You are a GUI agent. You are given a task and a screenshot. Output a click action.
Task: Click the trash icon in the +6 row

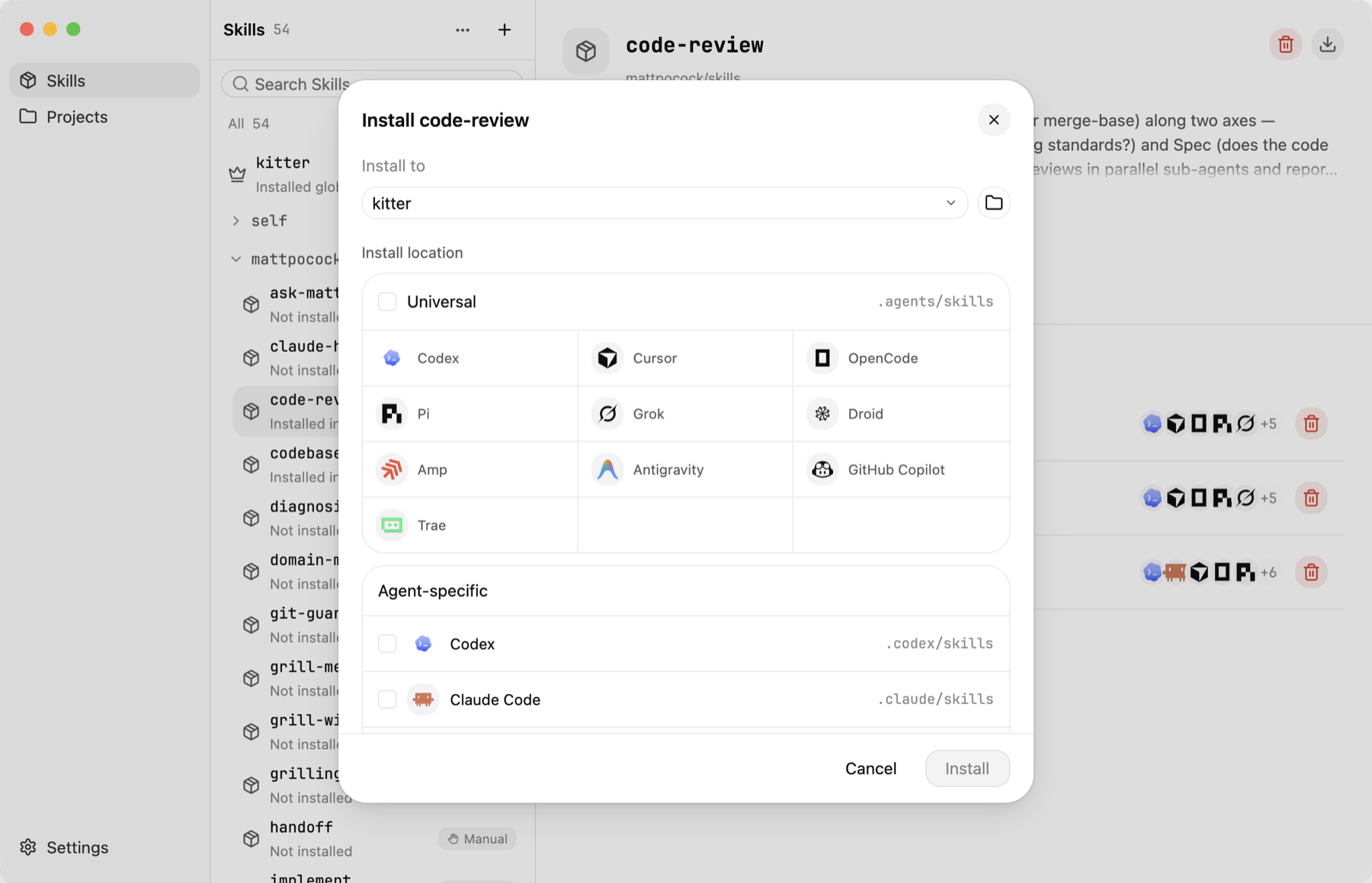1311,572
